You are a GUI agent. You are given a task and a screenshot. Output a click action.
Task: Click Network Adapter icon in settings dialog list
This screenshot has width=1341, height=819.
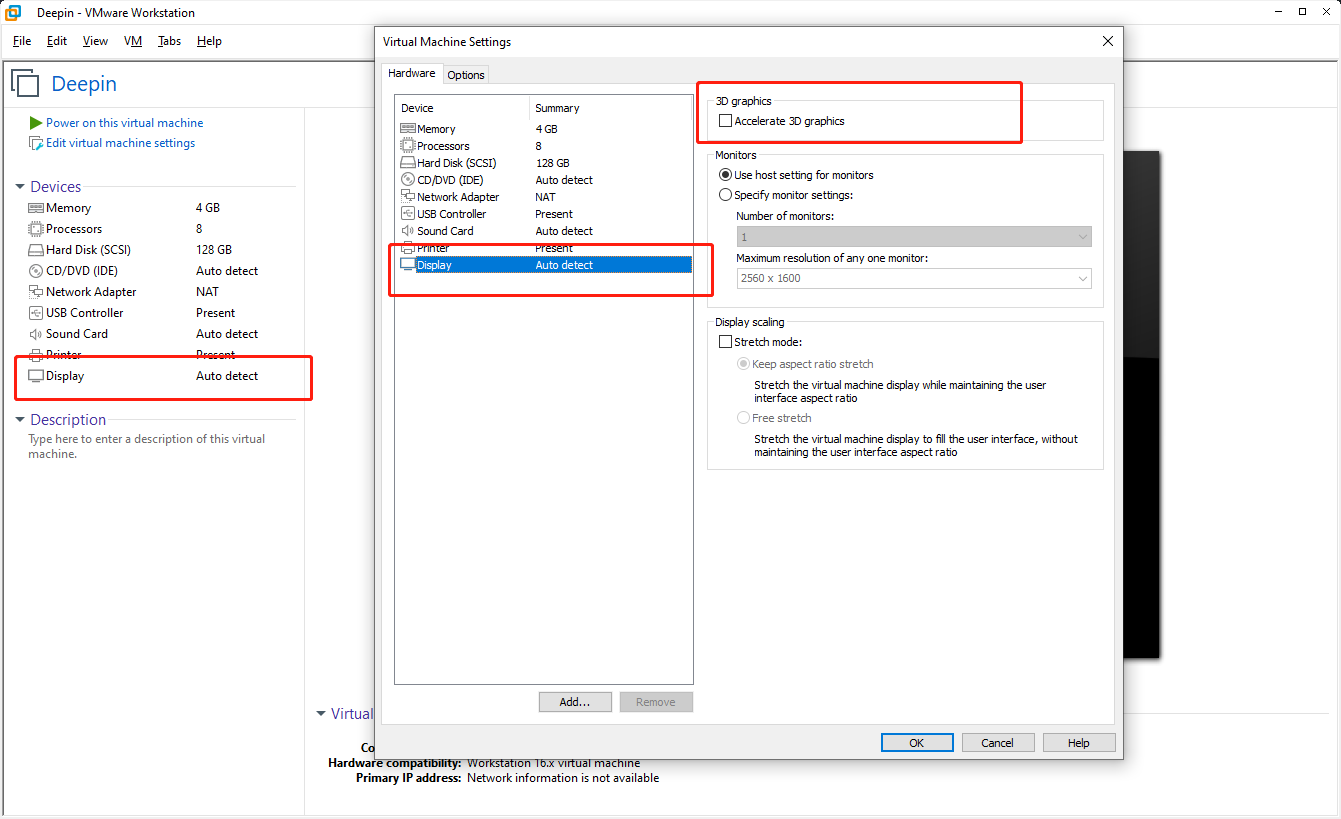[x=407, y=197]
